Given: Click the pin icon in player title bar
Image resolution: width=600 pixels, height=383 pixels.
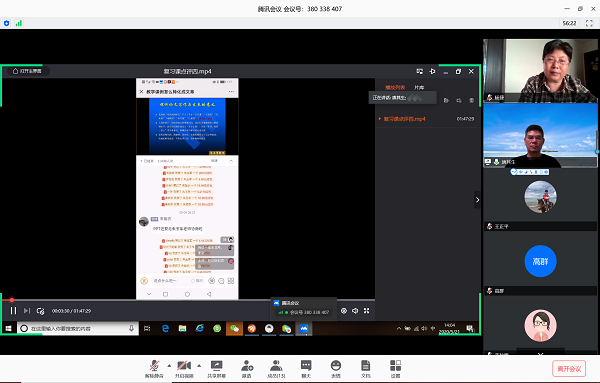Looking at the screenshot, I should tap(432, 71).
